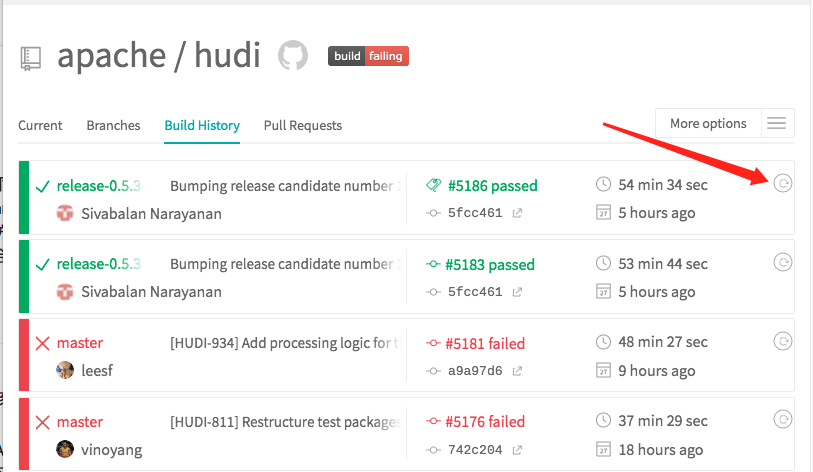Screen dimensions: 813x472
Task: Click Bumping release candidate message in #5183 row
Action: [286, 265]
